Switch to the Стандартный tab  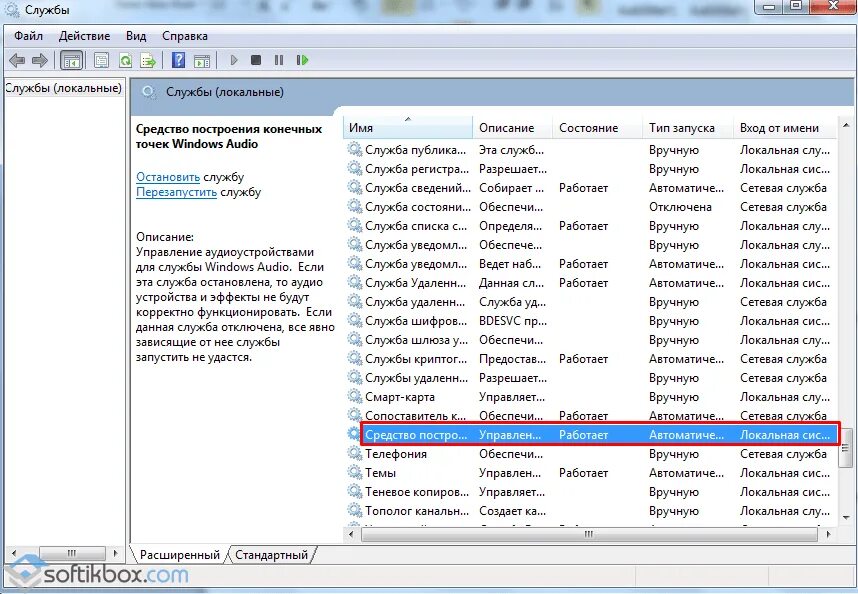click(x=271, y=555)
